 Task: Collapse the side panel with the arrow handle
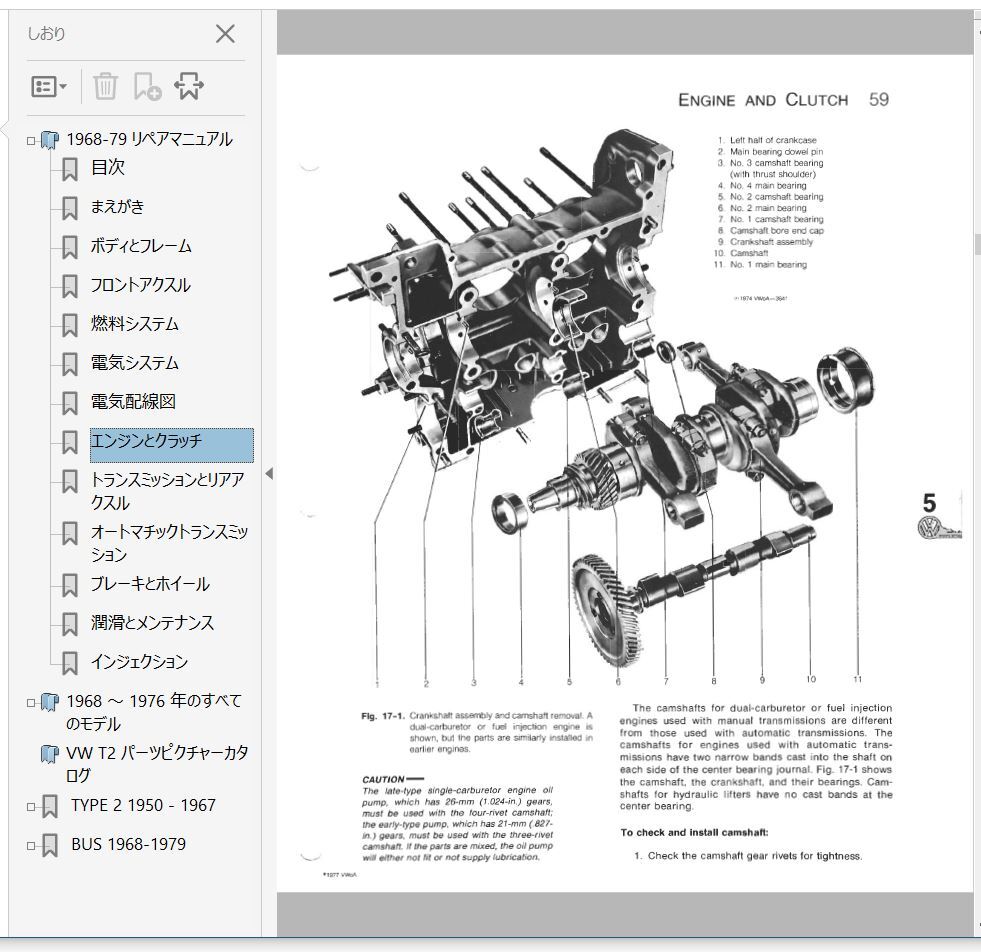tap(269, 473)
